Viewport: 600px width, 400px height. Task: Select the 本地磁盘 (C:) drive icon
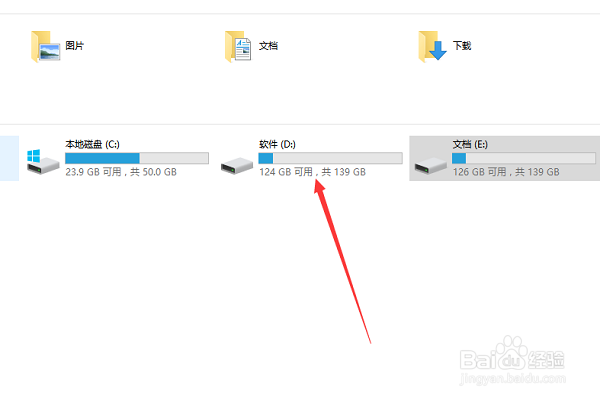(x=43, y=162)
